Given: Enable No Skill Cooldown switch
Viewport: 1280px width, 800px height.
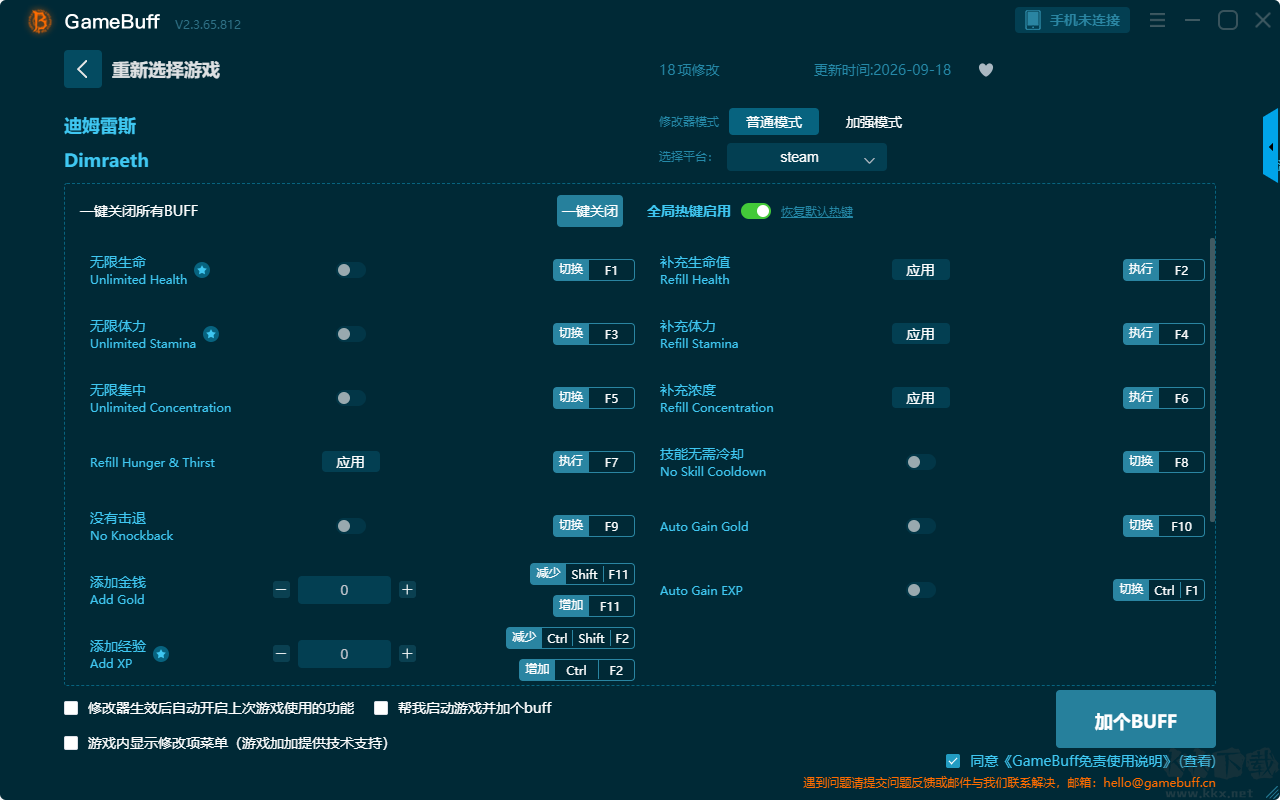Looking at the screenshot, I should pos(920,462).
